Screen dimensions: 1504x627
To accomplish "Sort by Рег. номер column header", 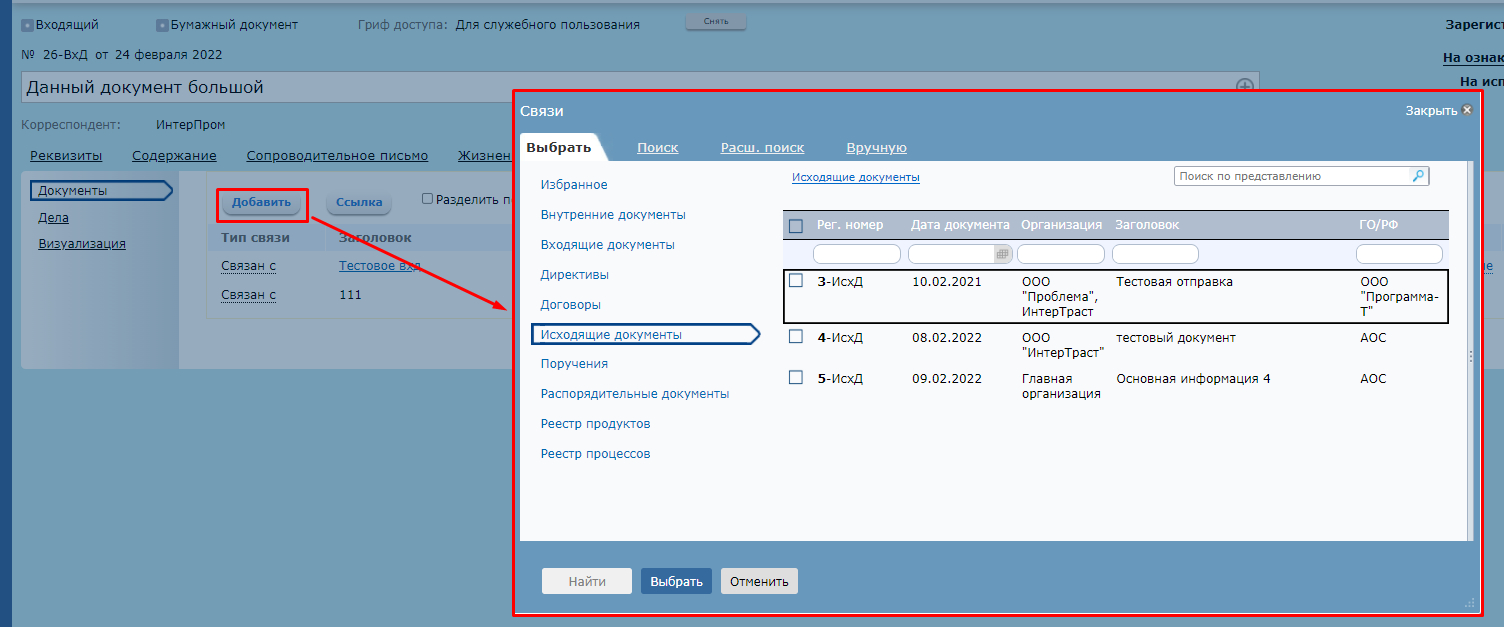I will (x=851, y=225).
